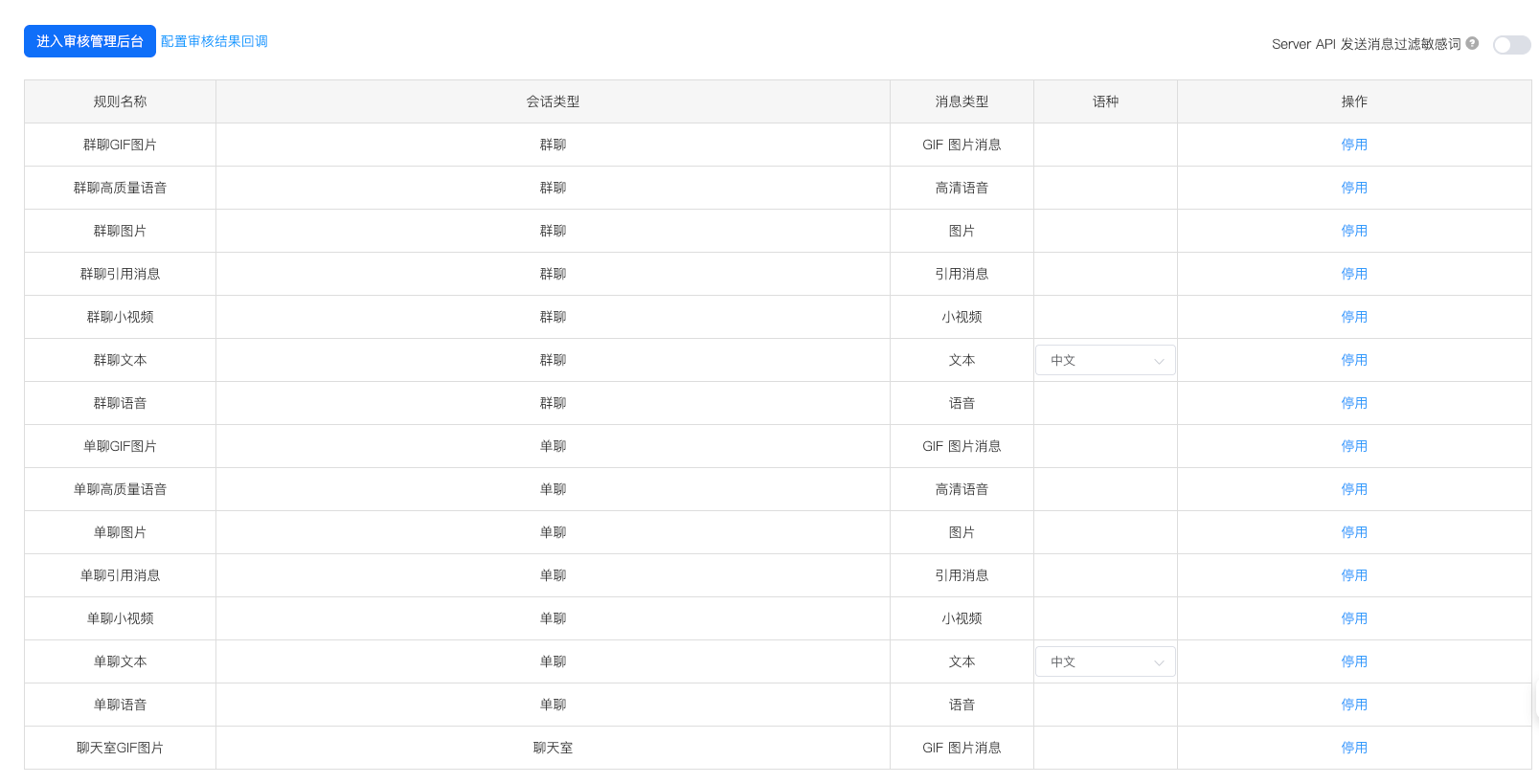
Task: Click 停用 in the 群聊引用消息 row
Action: [x=1354, y=274]
